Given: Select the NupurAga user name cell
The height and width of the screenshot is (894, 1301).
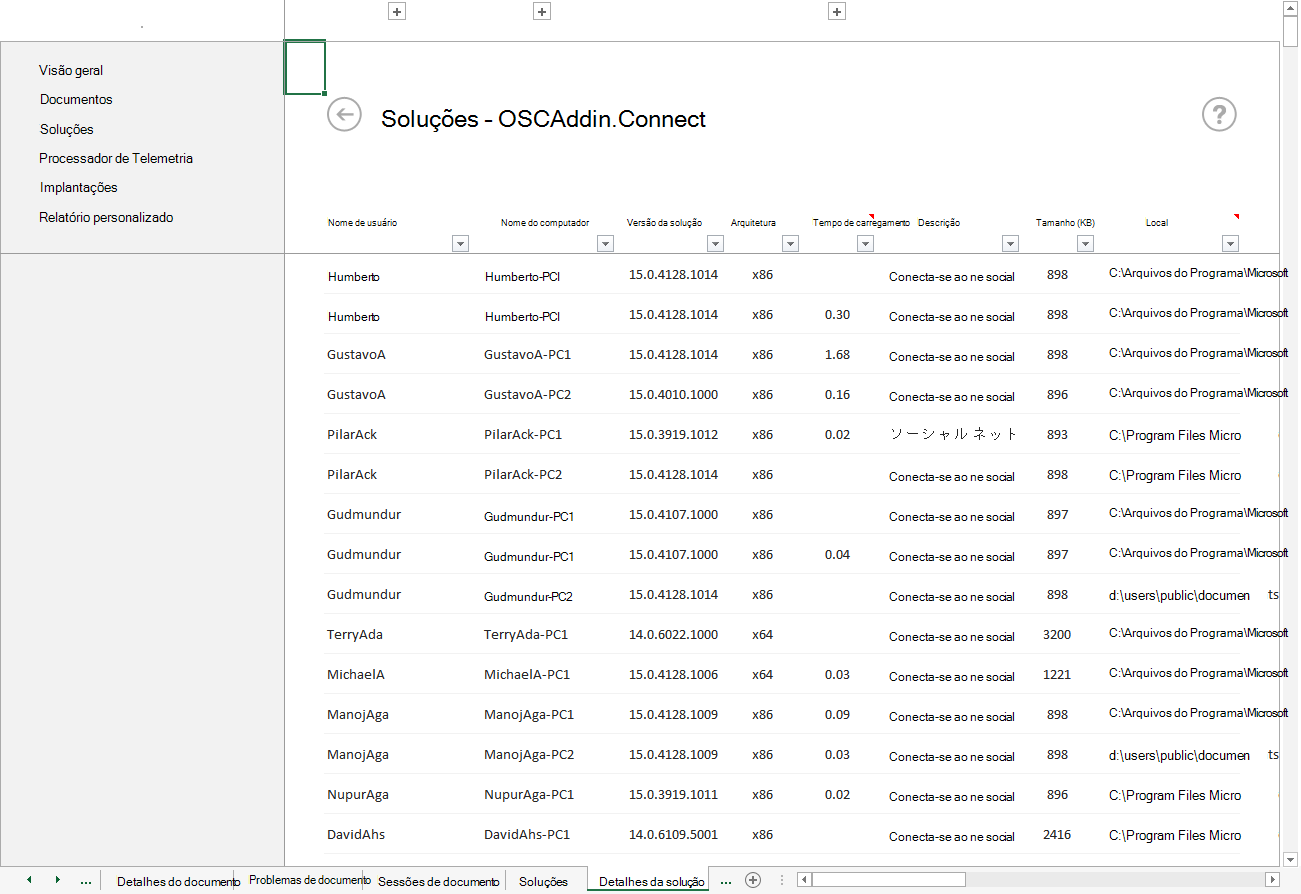Looking at the screenshot, I should [x=358, y=795].
